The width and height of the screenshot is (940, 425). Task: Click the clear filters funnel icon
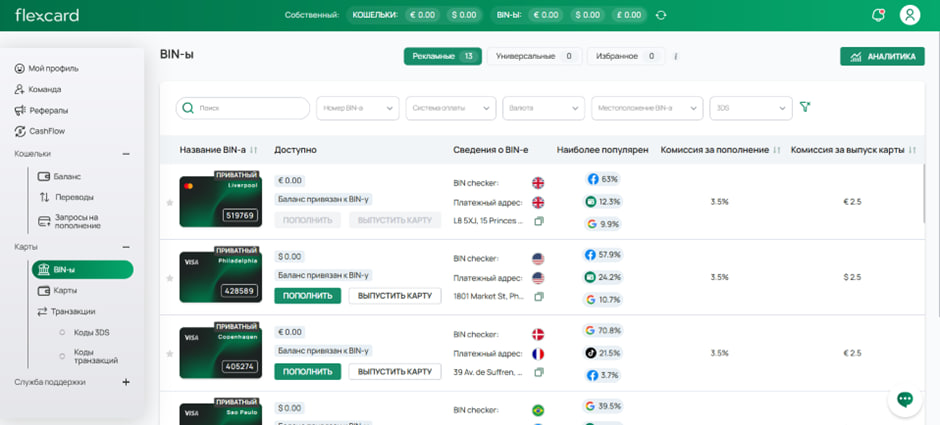click(x=805, y=107)
